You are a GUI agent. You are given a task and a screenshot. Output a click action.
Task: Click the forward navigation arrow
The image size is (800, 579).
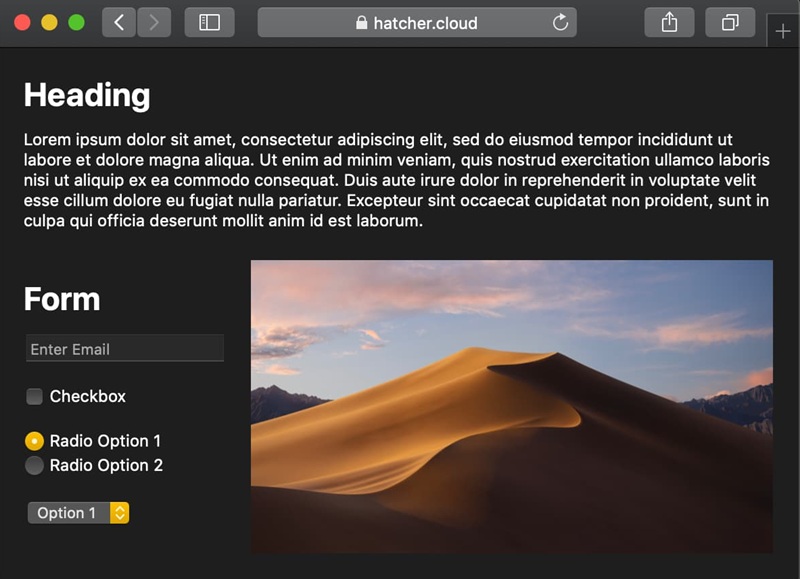click(x=154, y=22)
